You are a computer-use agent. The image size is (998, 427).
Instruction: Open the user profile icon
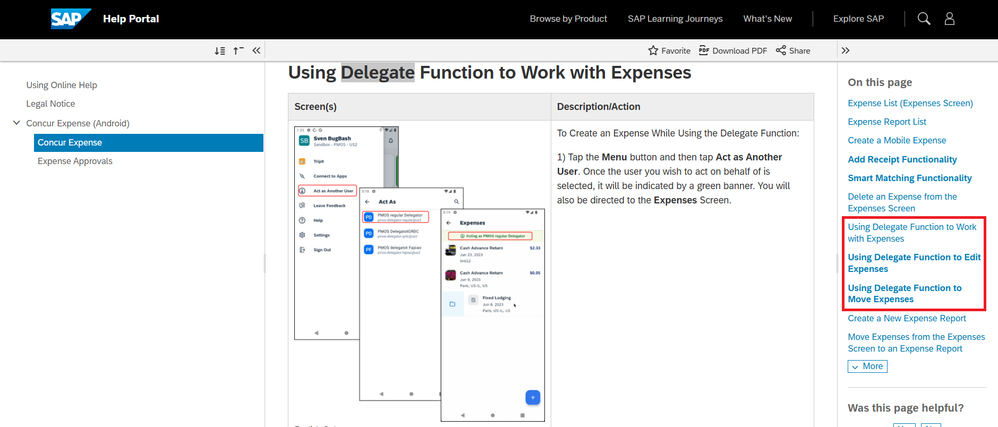(x=950, y=18)
